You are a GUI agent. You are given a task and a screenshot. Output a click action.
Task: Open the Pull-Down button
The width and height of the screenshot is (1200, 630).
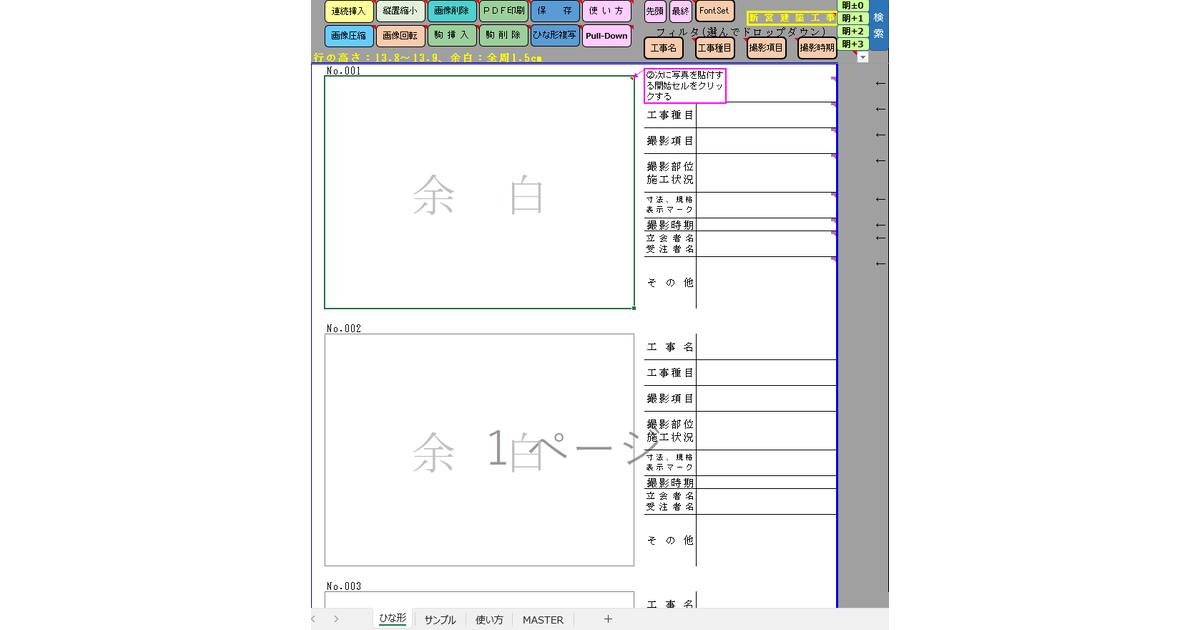pyautogui.click(x=606, y=36)
